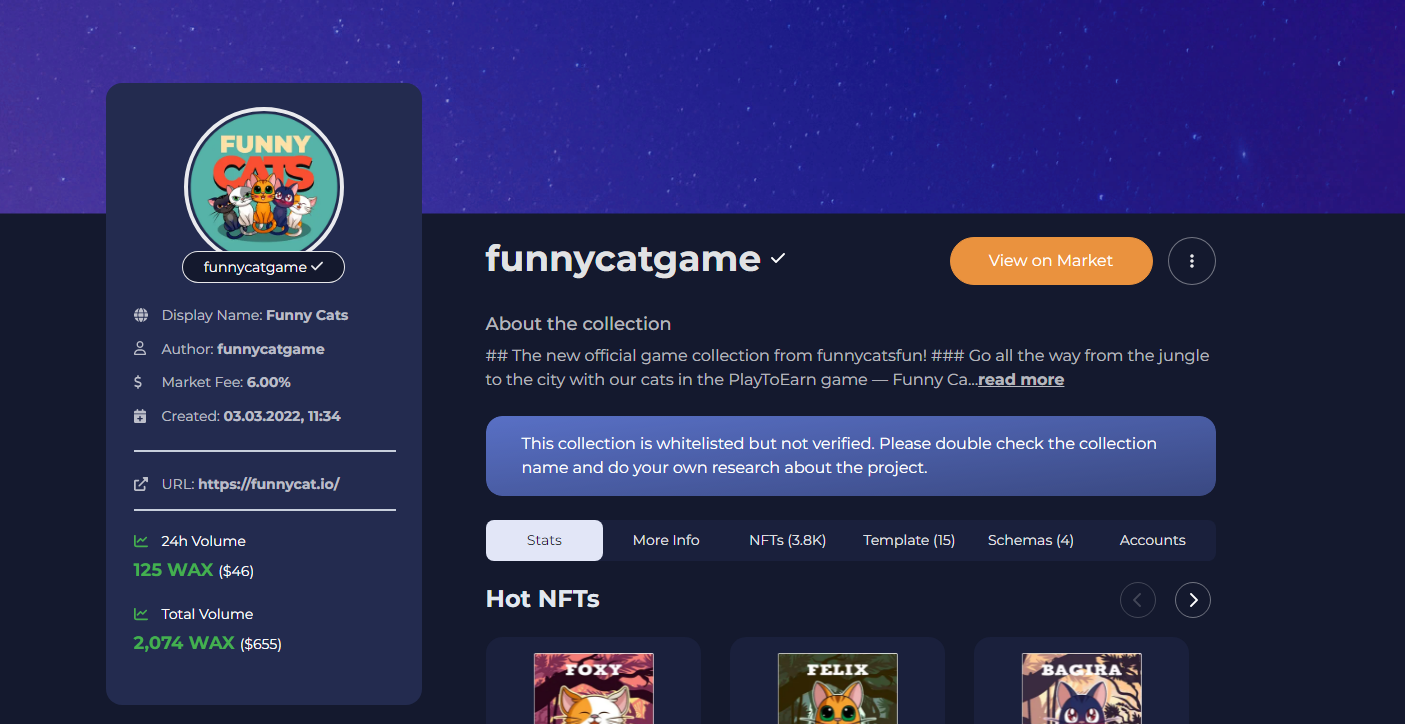Switch to the Template (15) tab
This screenshot has height=724, width=1405.
click(x=909, y=540)
